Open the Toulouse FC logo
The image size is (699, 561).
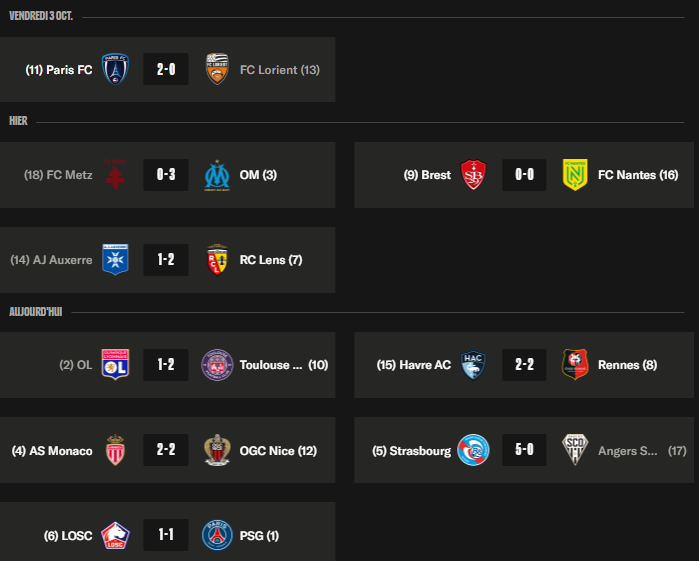coord(216,365)
